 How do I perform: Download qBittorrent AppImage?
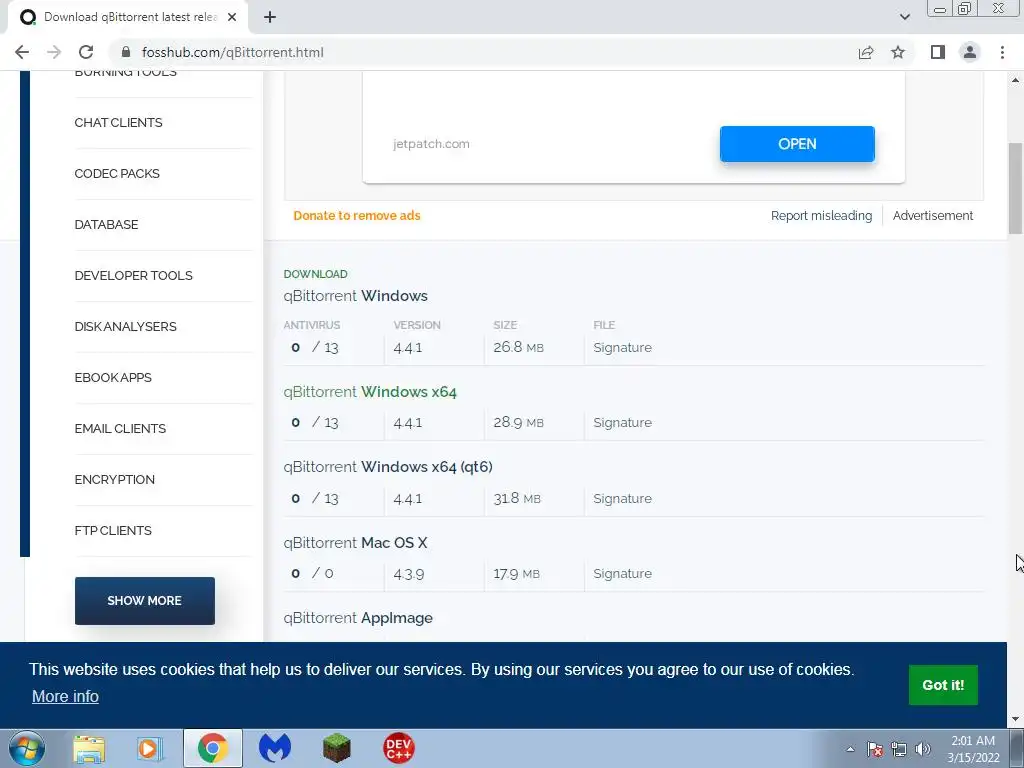pyautogui.click(x=358, y=618)
